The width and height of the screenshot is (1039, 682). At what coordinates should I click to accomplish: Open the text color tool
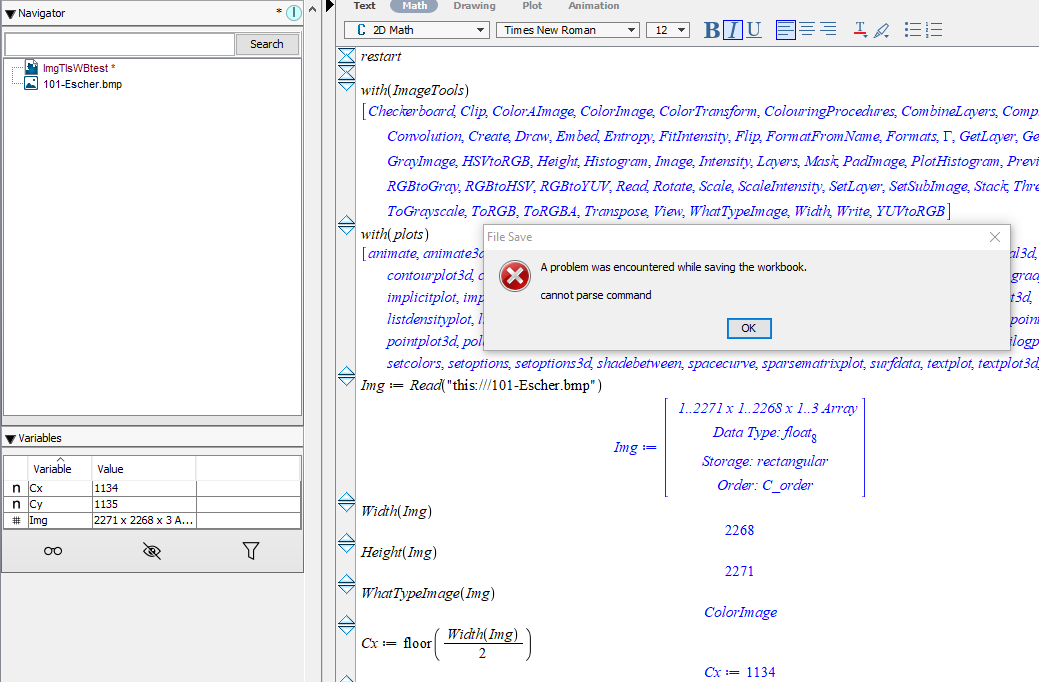tap(860, 30)
